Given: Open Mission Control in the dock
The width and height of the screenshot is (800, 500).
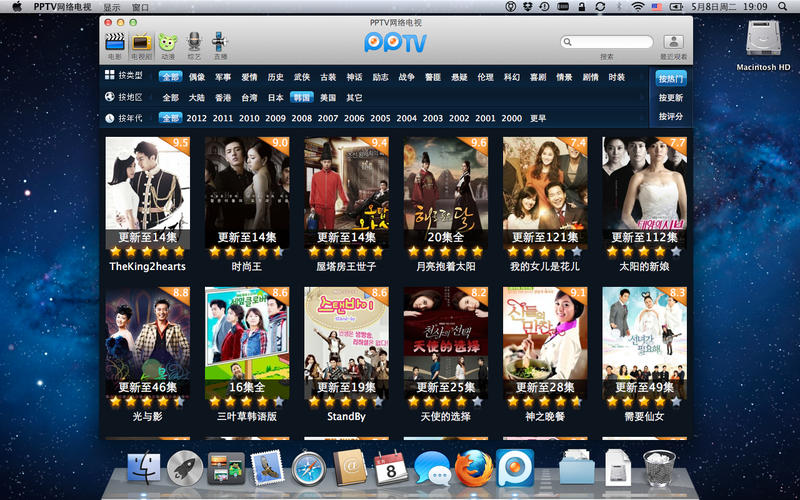Looking at the screenshot, I should click(226, 468).
